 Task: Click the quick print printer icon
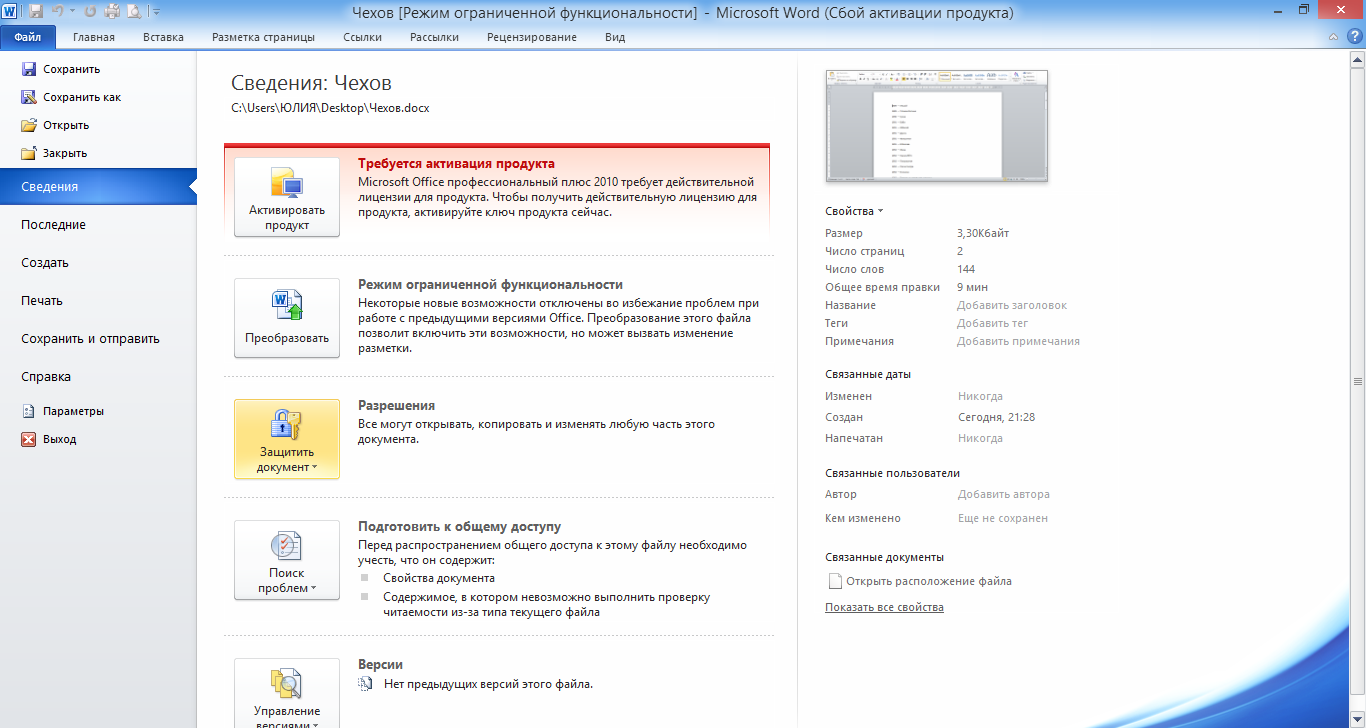point(111,12)
